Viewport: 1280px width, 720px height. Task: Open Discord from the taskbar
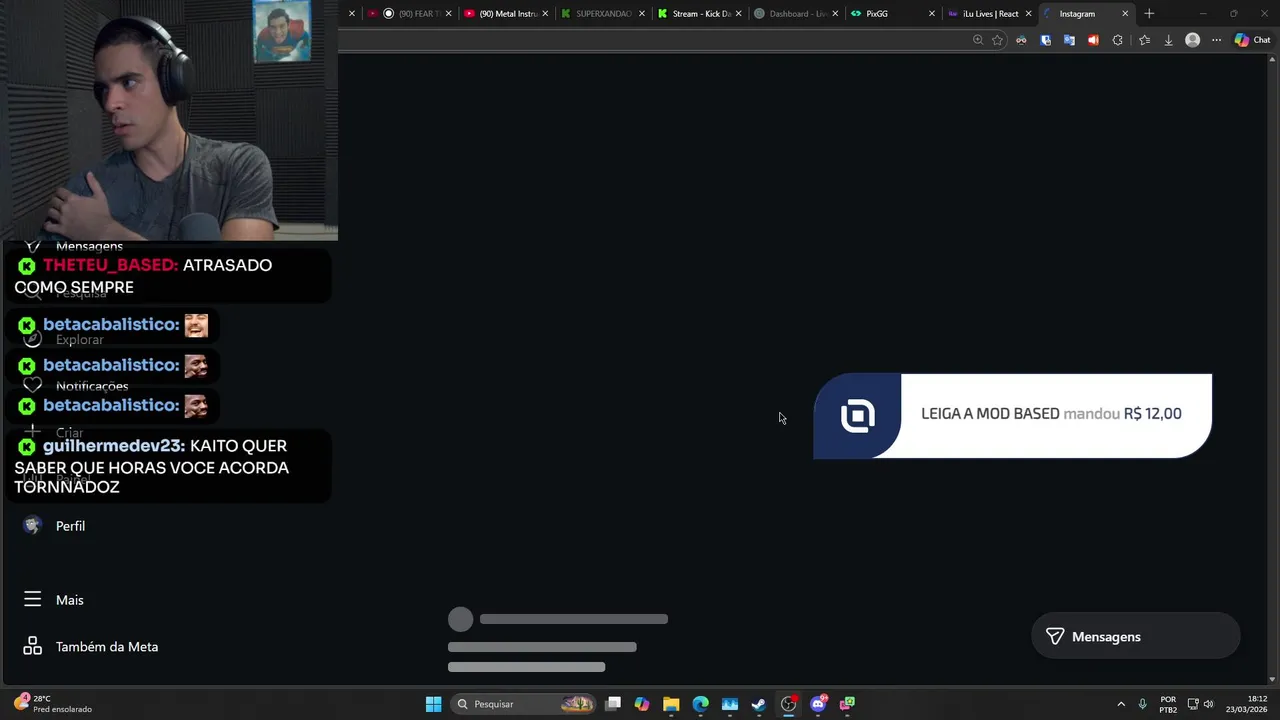coord(818,704)
